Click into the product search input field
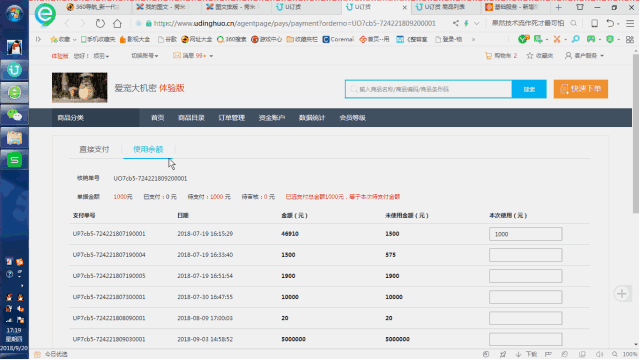This screenshot has width=640, height=360. (429, 89)
